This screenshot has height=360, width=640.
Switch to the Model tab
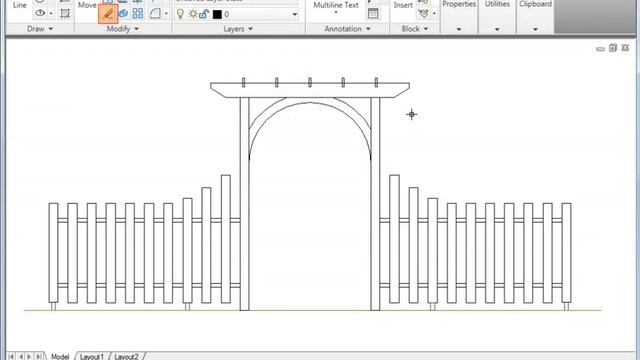pyautogui.click(x=60, y=356)
